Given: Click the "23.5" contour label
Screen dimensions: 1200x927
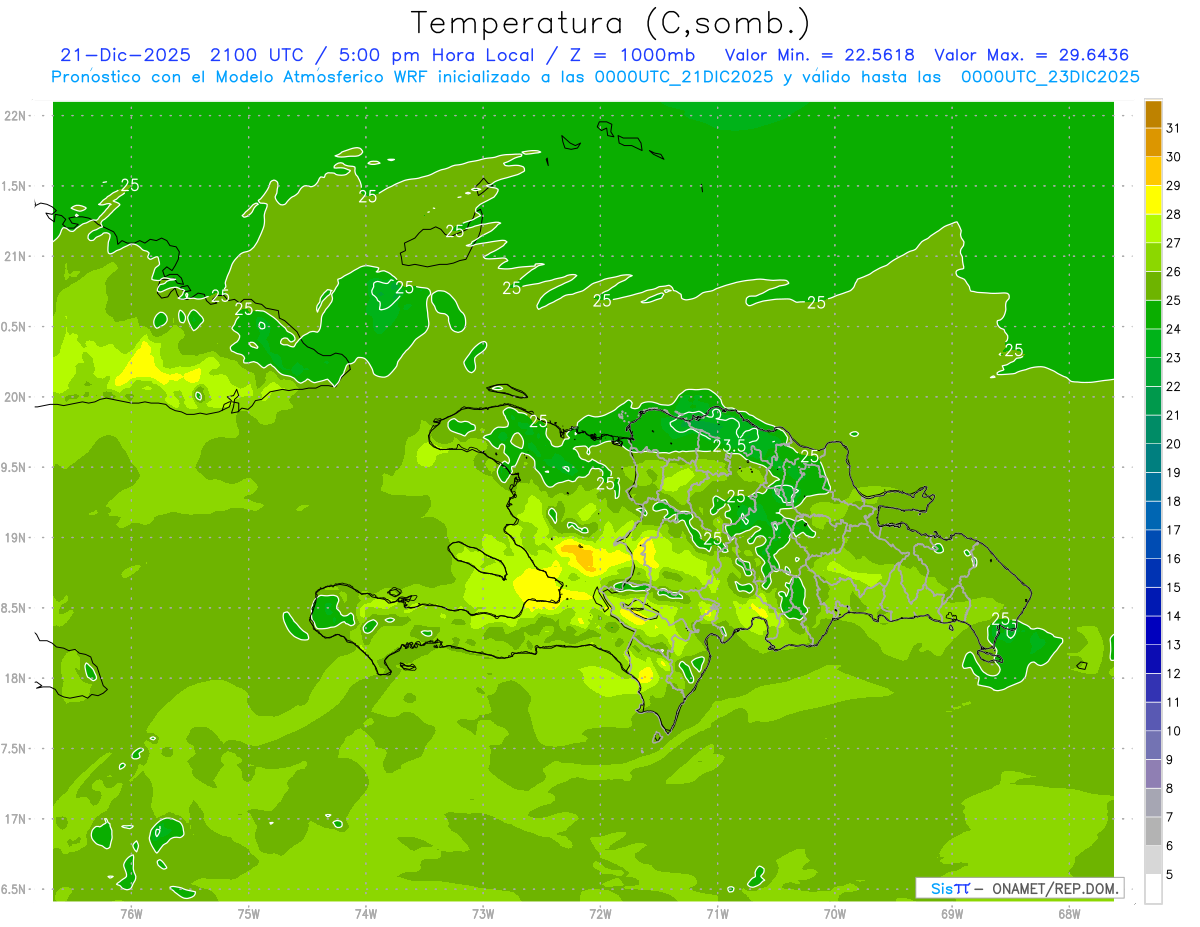Looking at the screenshot, I should (730, 445).
